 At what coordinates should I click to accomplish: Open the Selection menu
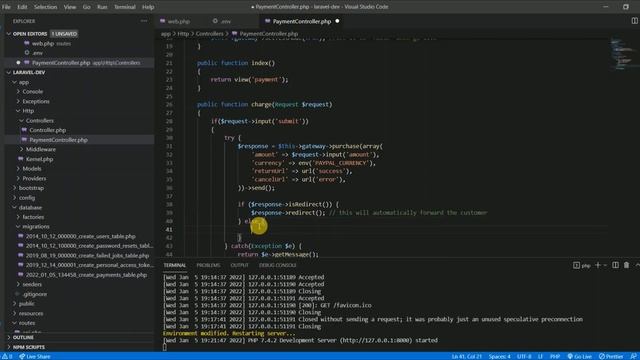(45, 7)
